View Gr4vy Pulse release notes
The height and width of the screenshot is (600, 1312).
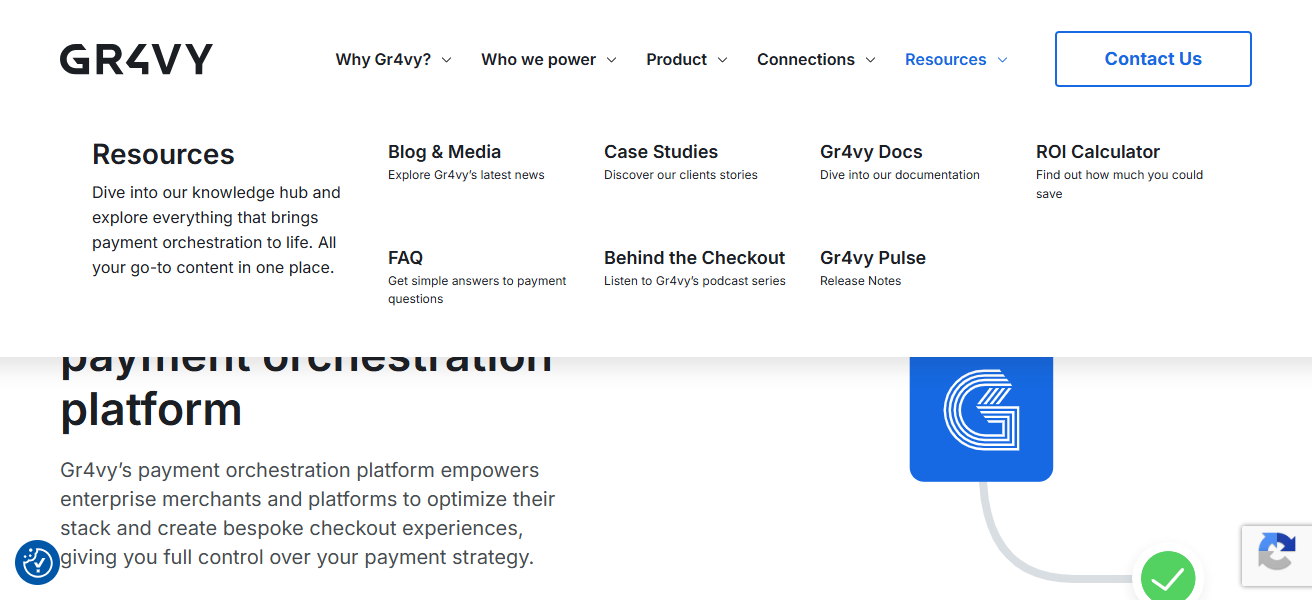(872, 258)
